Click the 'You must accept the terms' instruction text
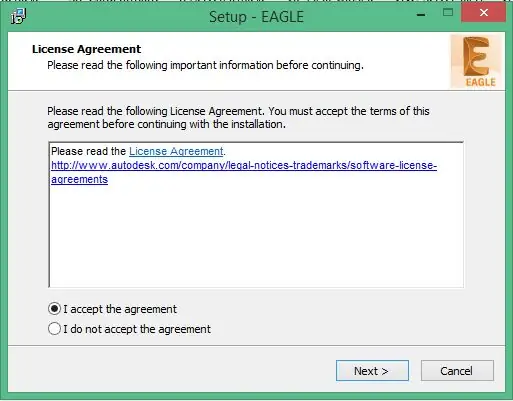Screen dimensions: 513x401 [349, 111]
